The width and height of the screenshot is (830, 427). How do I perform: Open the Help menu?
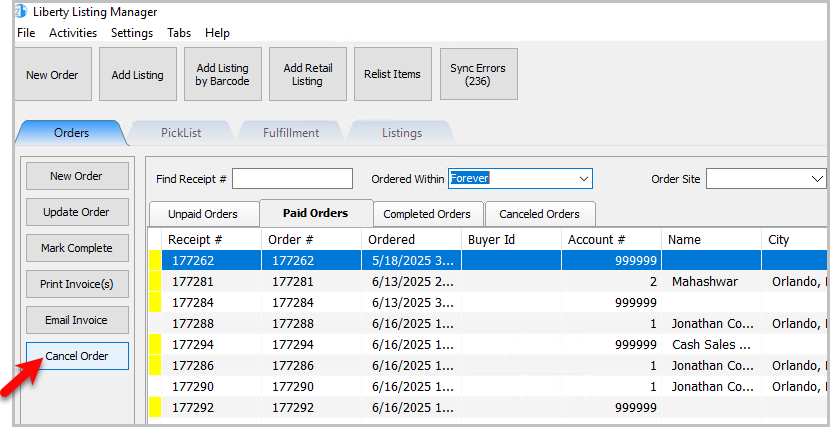(218, 33)
